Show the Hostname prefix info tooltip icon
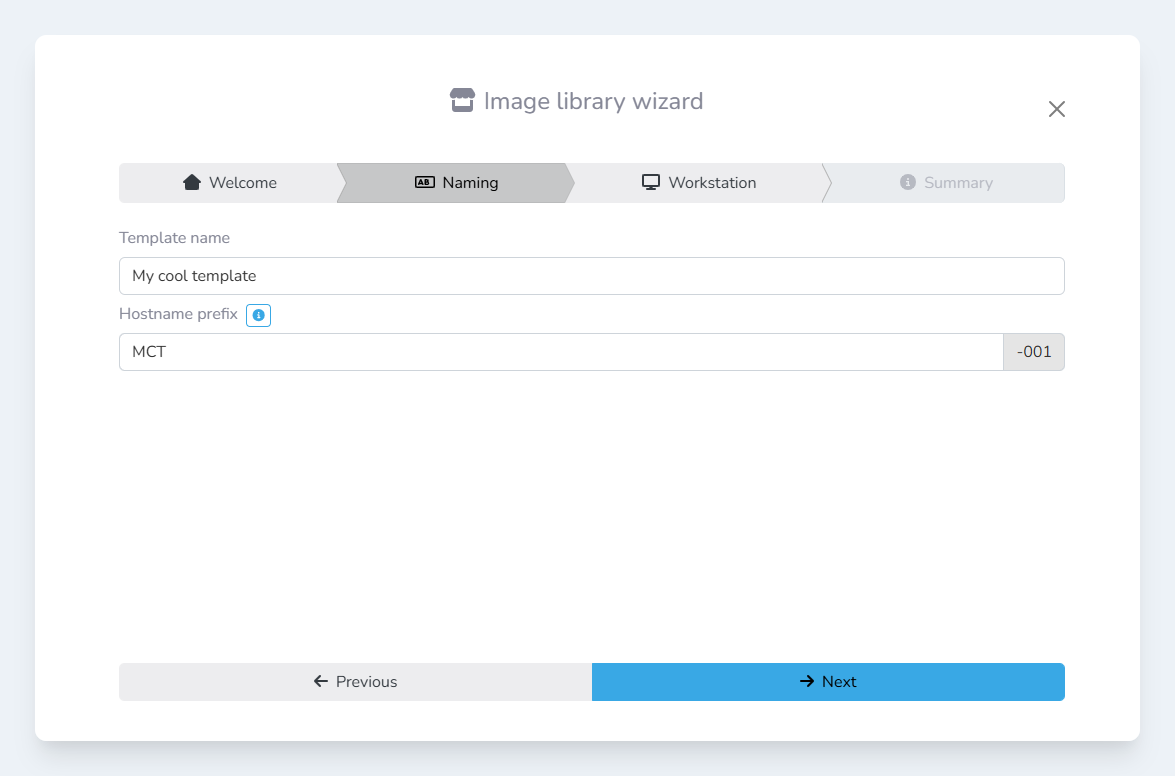 click(x=258, y=315)
